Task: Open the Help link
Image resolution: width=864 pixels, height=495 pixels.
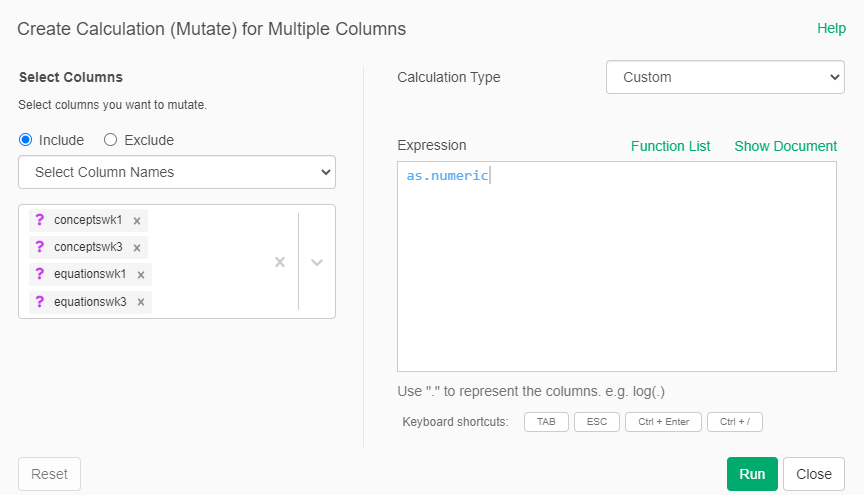Action: click(x=831, y=28)
